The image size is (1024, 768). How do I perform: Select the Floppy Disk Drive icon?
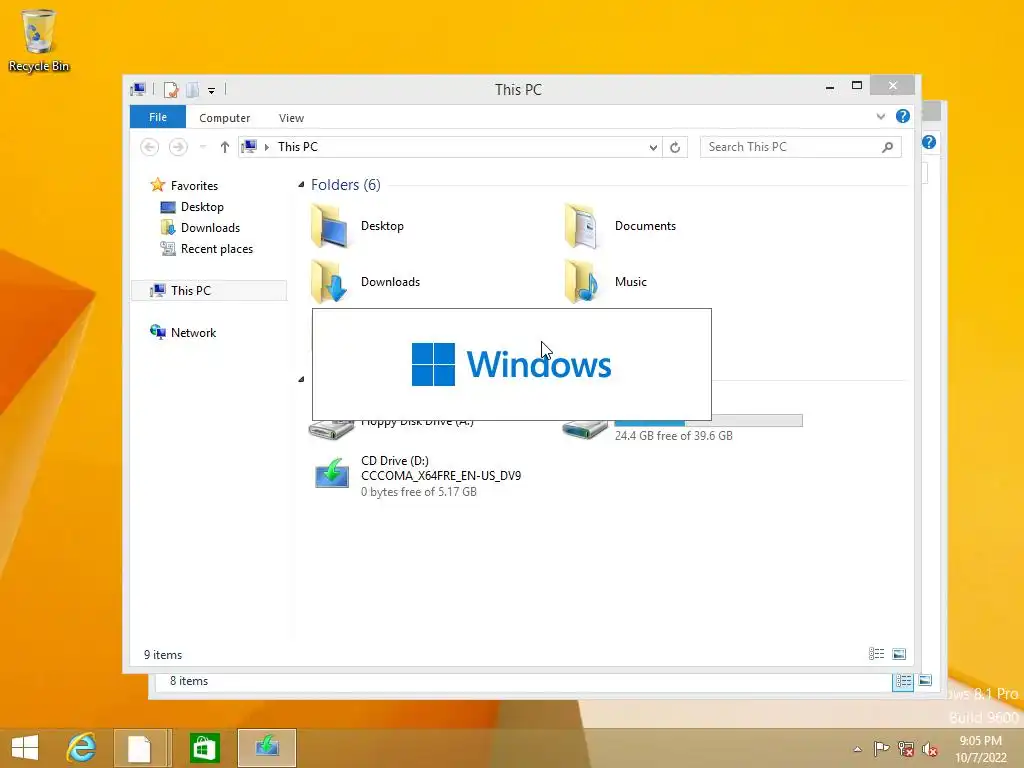(x=331, y=430)
